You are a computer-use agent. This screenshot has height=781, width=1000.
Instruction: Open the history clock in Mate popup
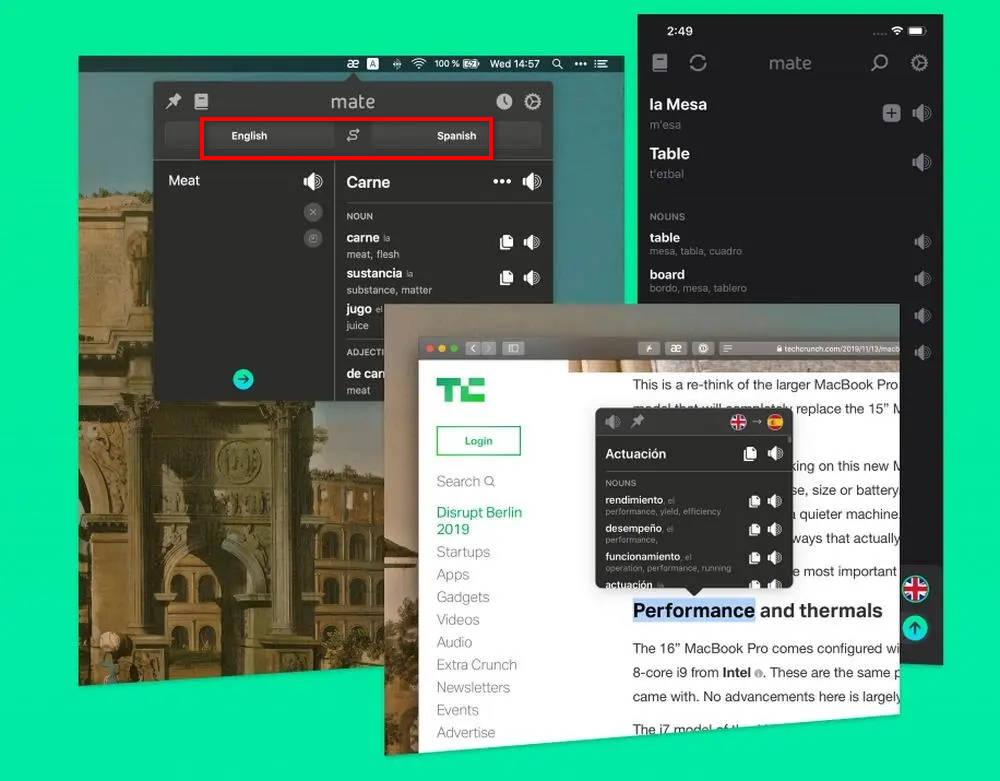click(x=504, y=102)
